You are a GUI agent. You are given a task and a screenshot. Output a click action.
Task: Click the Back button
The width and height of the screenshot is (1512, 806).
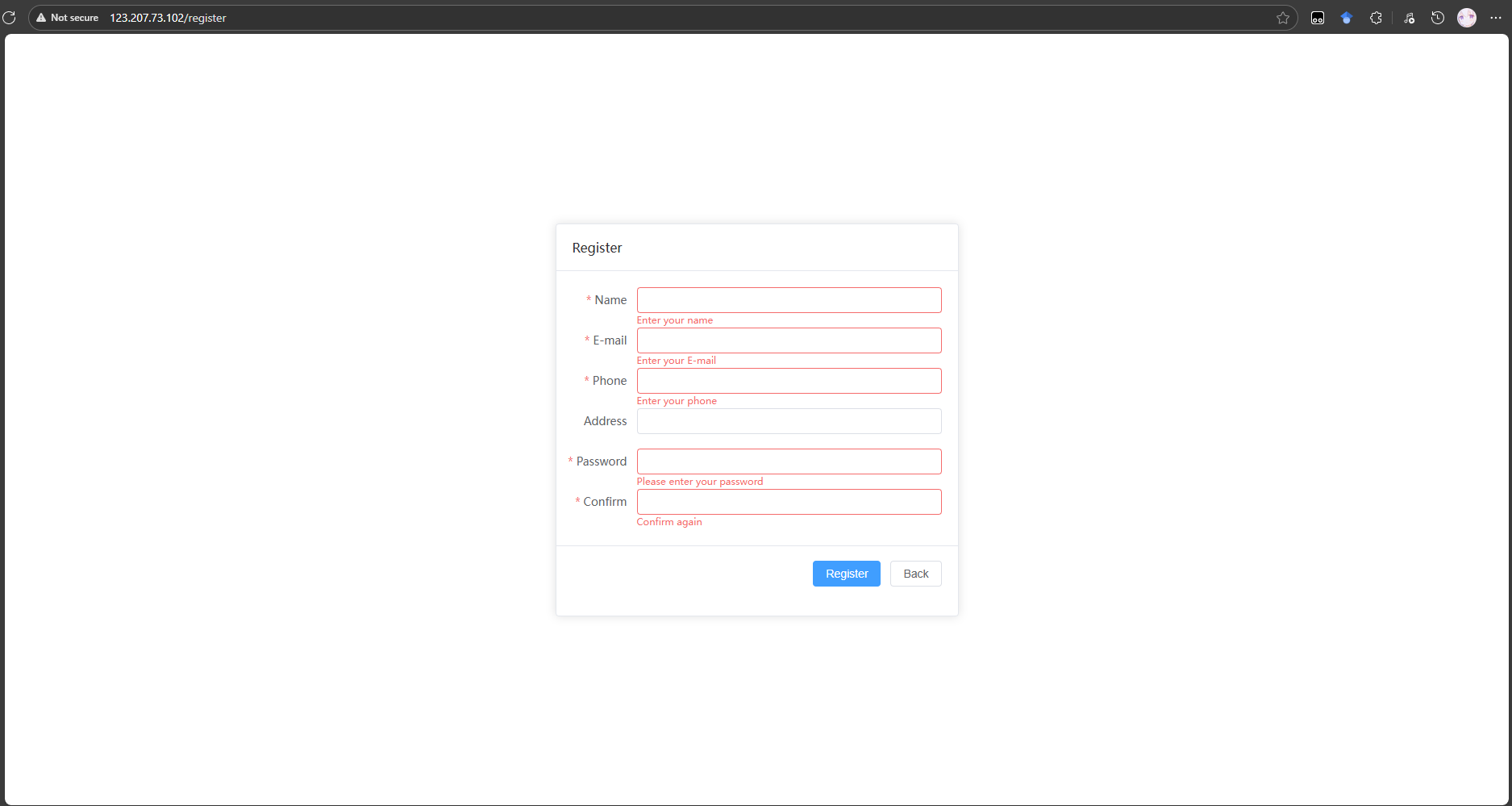[915, 574]
